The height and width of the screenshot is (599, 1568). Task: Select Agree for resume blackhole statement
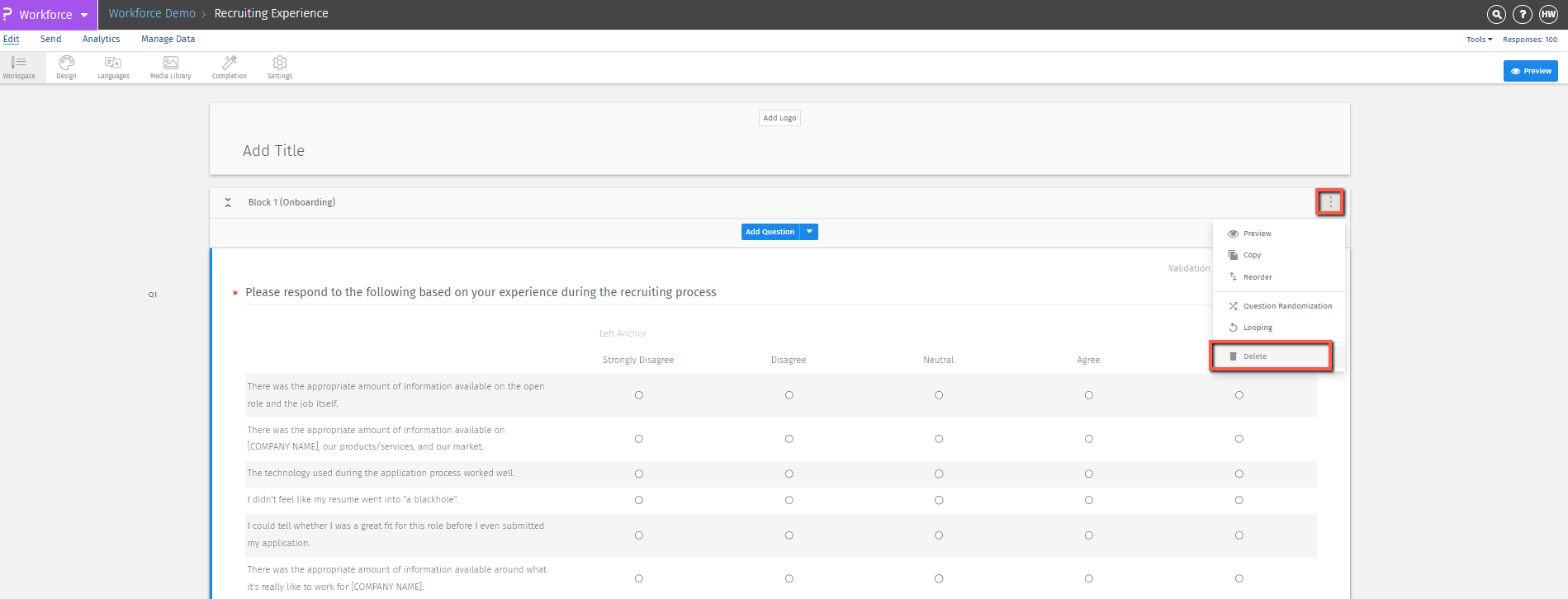[x=1089, y=500]
